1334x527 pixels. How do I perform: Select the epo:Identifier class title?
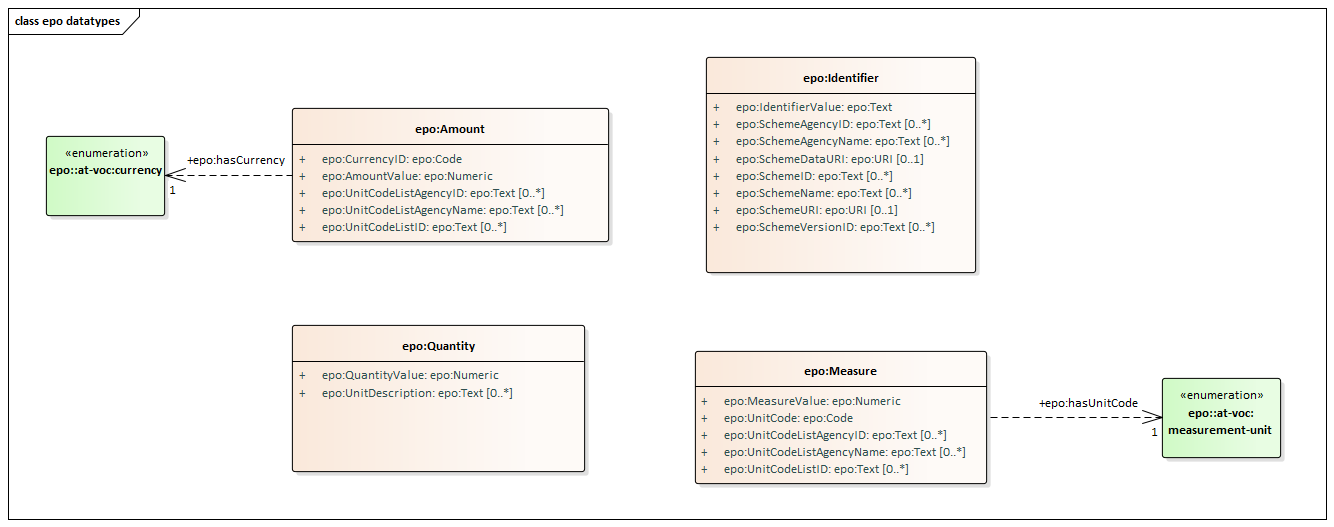[x=841, y=78]
